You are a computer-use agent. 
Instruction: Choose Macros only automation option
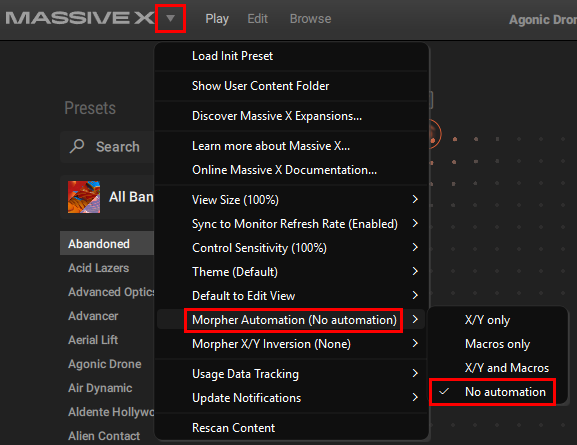(497, 344)
